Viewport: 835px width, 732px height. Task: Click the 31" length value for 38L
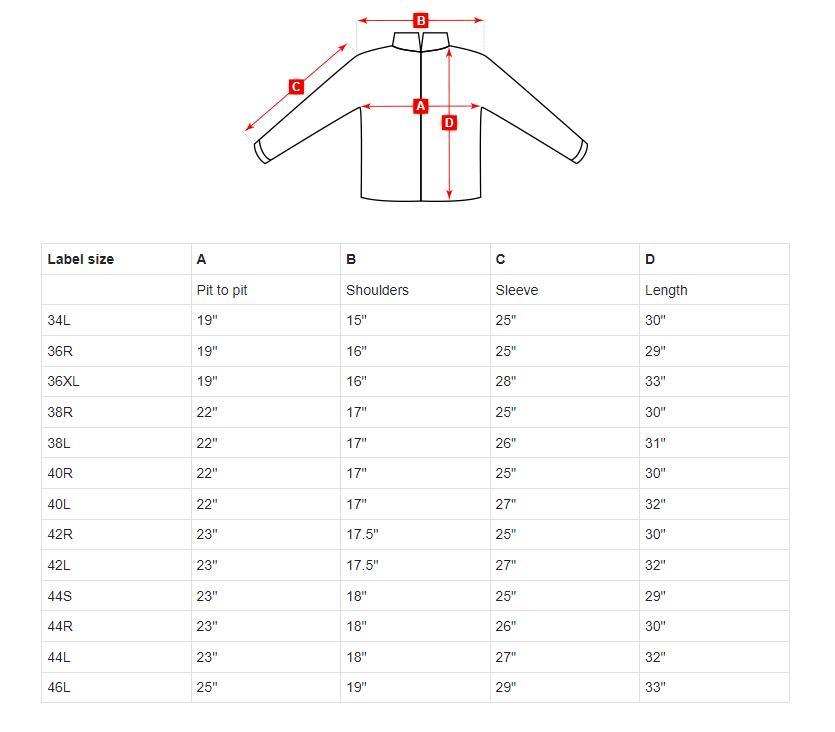(x=655, y=443)
